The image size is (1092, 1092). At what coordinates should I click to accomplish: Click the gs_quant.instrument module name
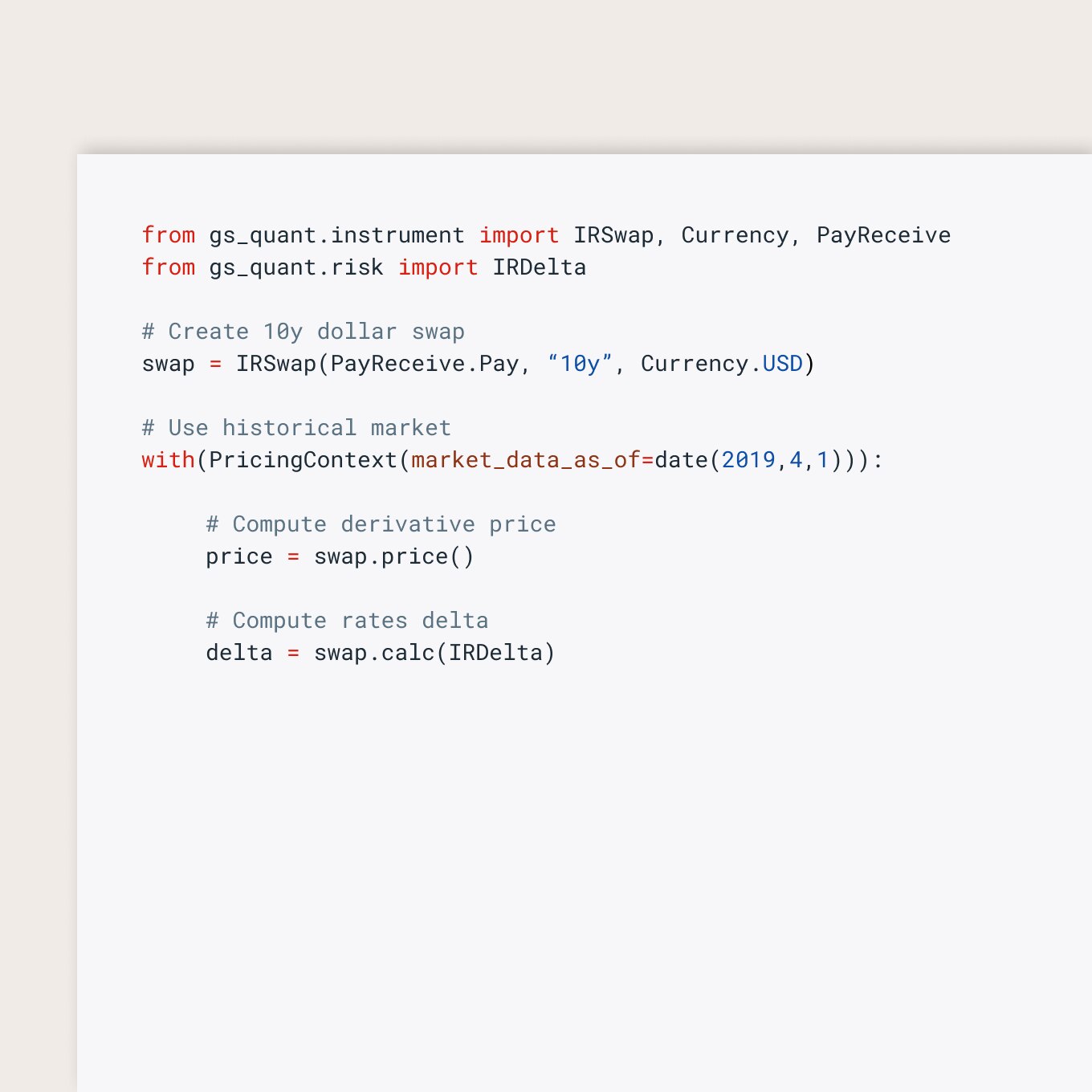tap(336, 235)
